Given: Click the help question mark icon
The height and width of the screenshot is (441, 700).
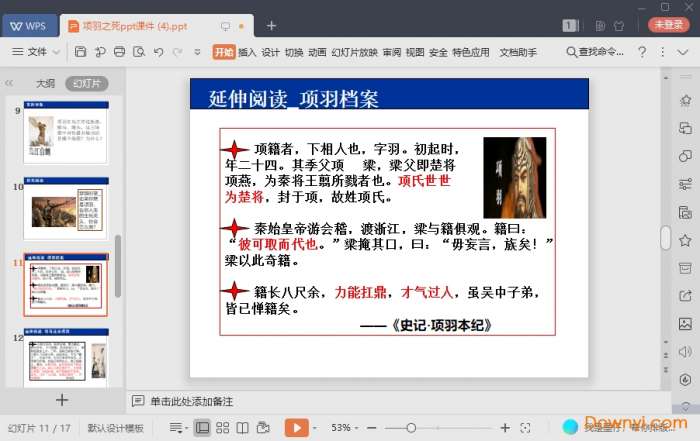Looking at the screenshot, I should [x=642, y=52].
